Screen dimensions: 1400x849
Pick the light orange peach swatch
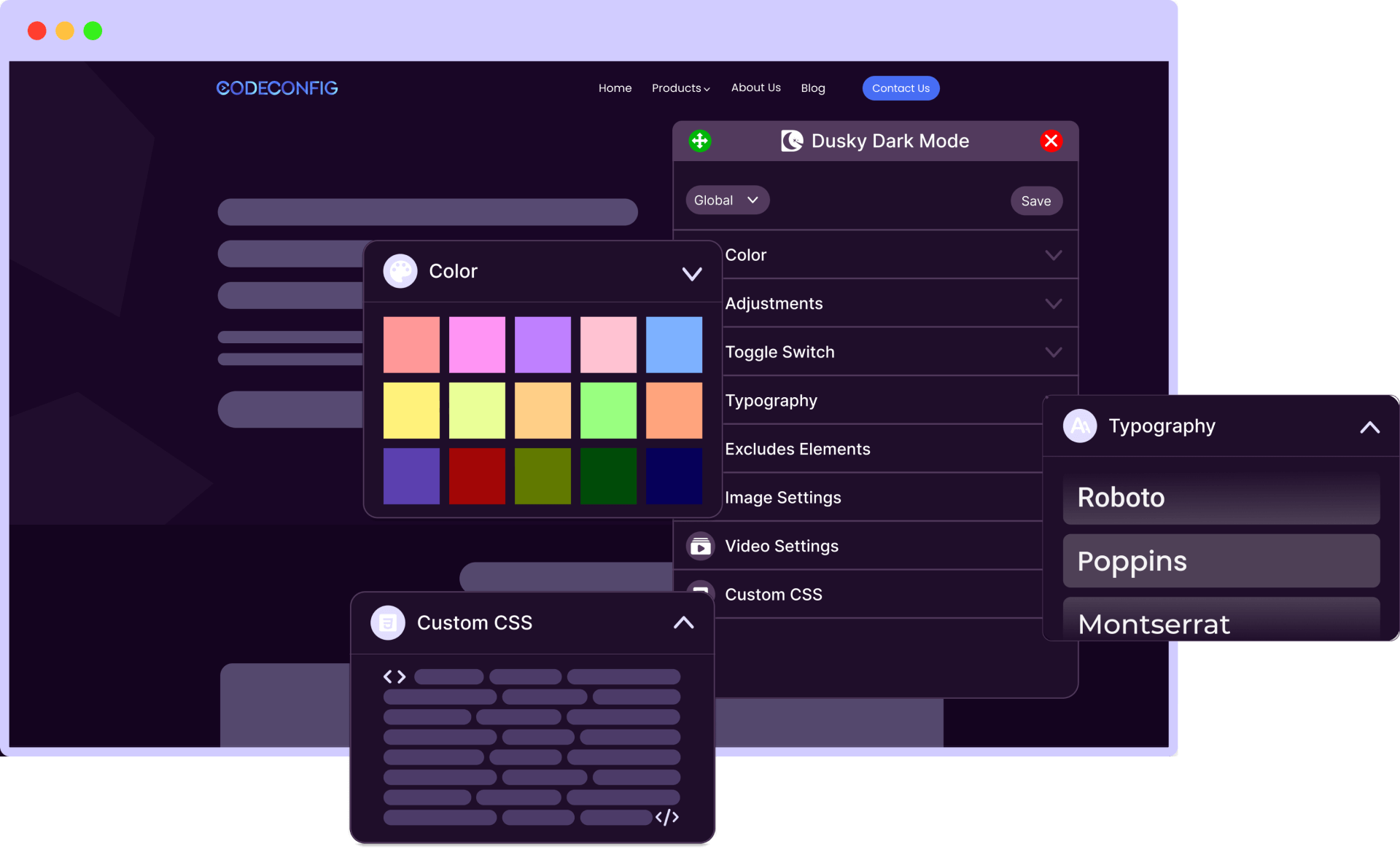coord(542,410)
